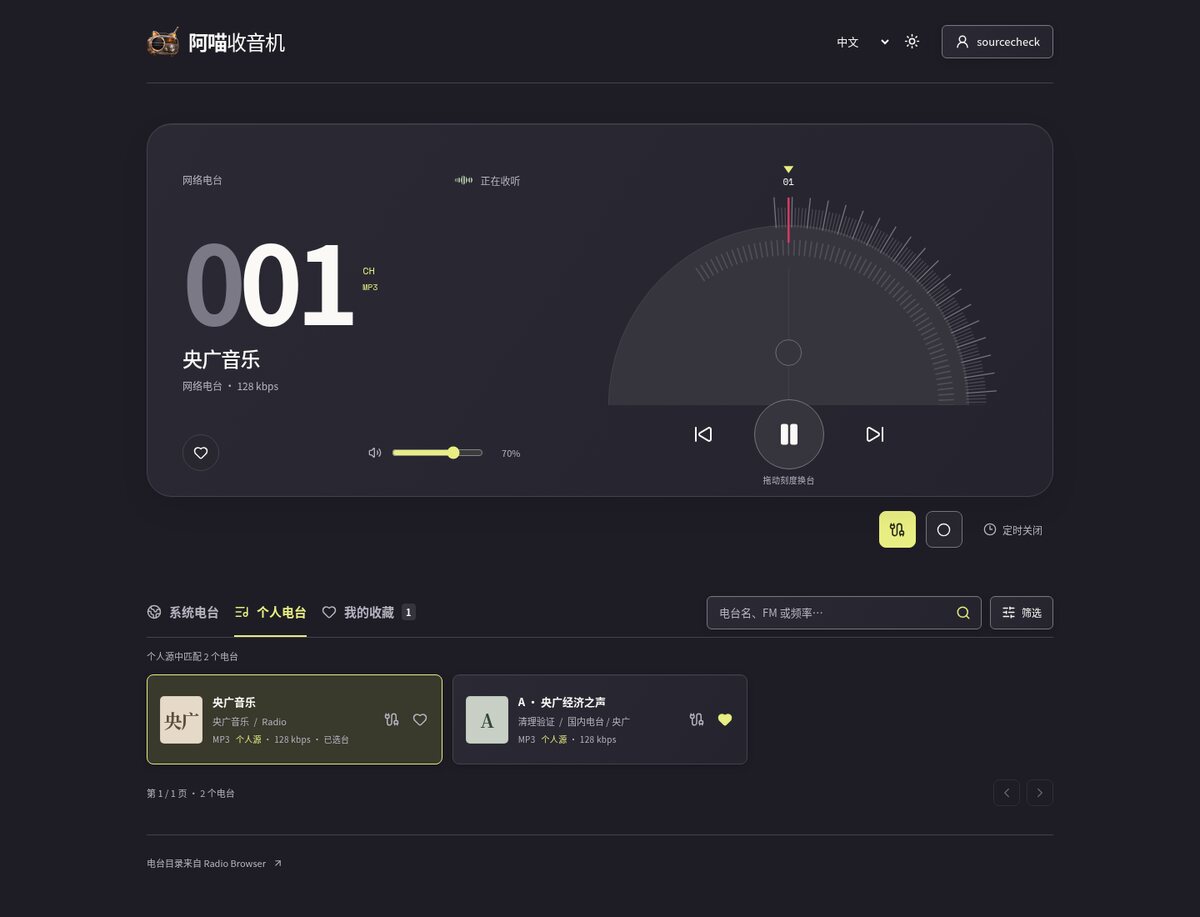Click the '第 1 / 1 页' page status text
This screenshot has width=1200, height=917.
click(167, 793)
